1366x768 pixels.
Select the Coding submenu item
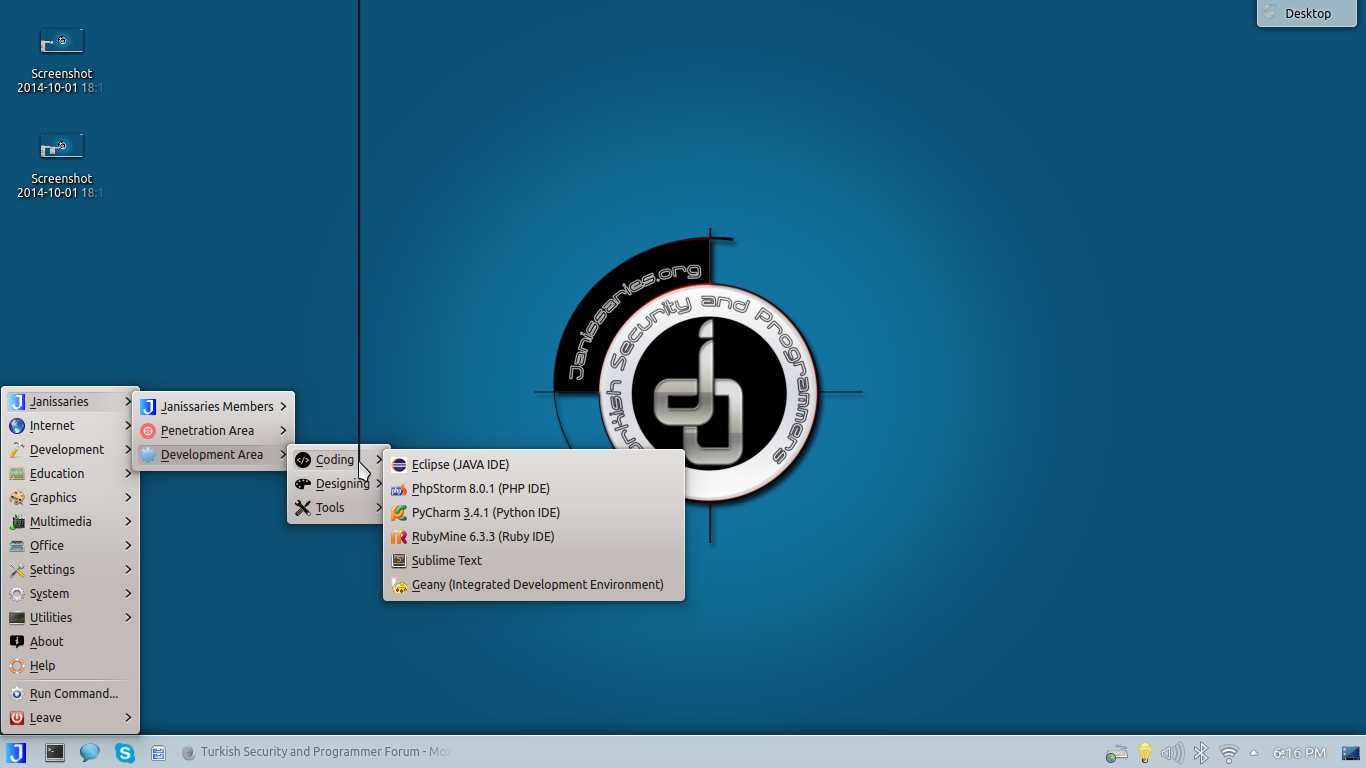(339, 460)
